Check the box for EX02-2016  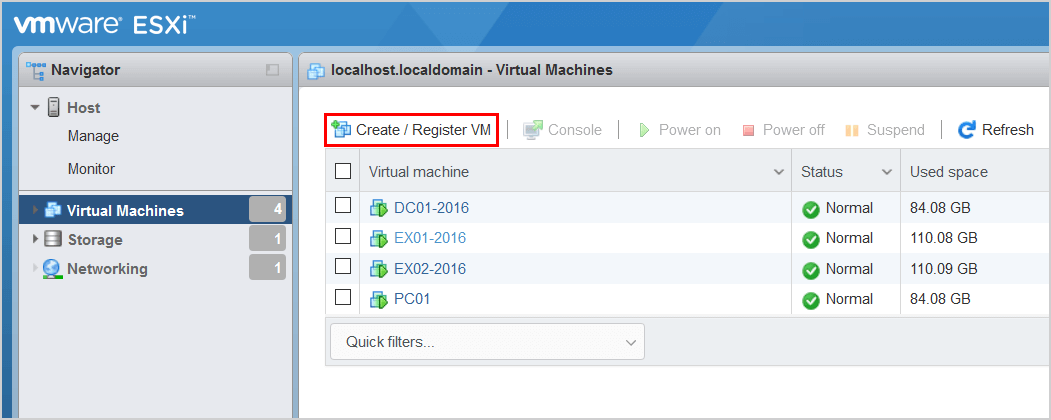click(343, 266)
